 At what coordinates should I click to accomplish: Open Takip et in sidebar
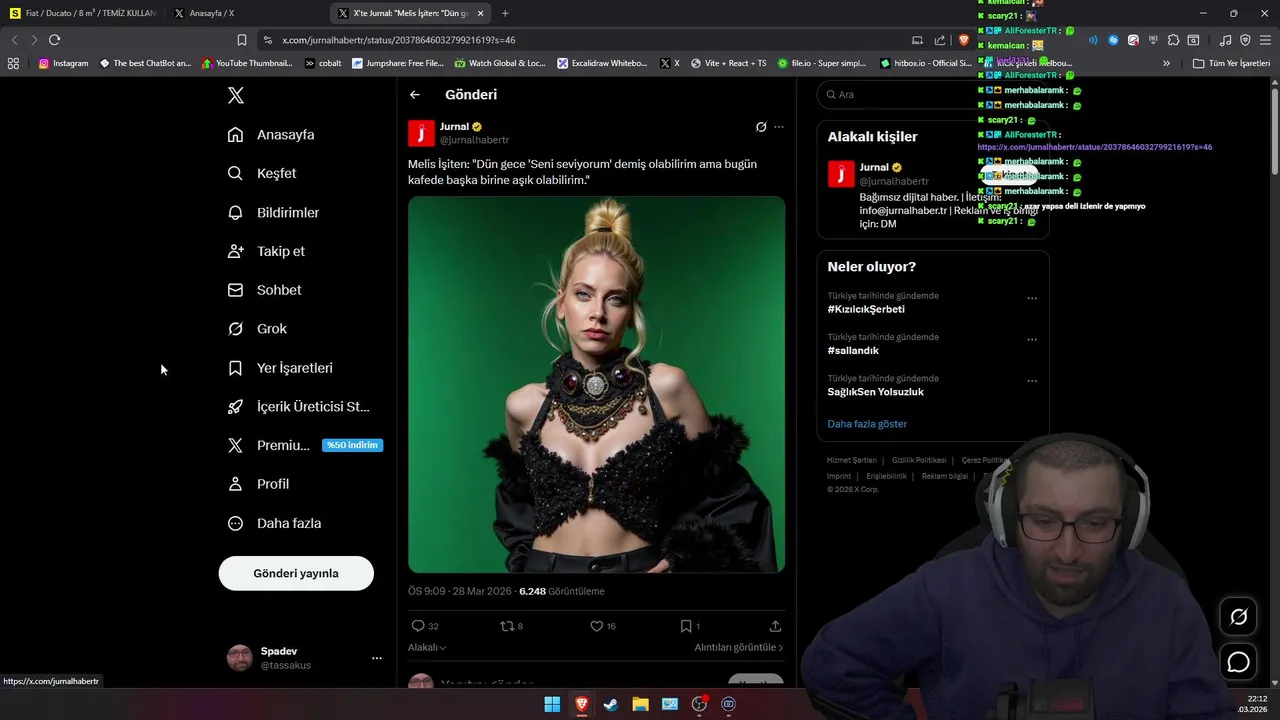point(266,251)
